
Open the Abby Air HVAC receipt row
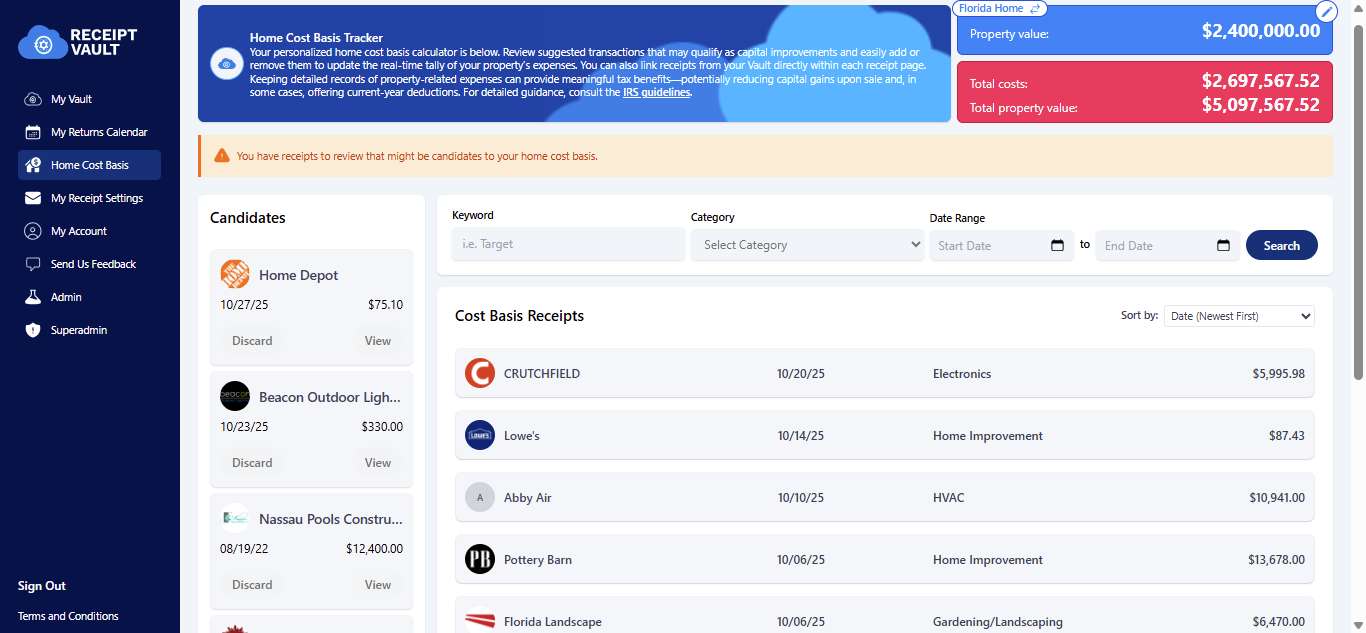pos(885,497)
